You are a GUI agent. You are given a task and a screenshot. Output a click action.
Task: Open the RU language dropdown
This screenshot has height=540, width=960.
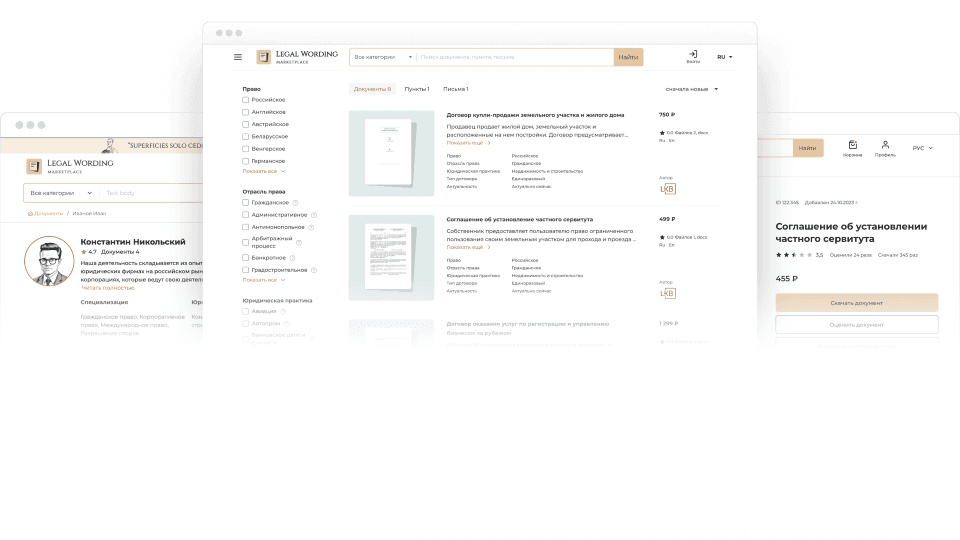click(x=724, y=57)
